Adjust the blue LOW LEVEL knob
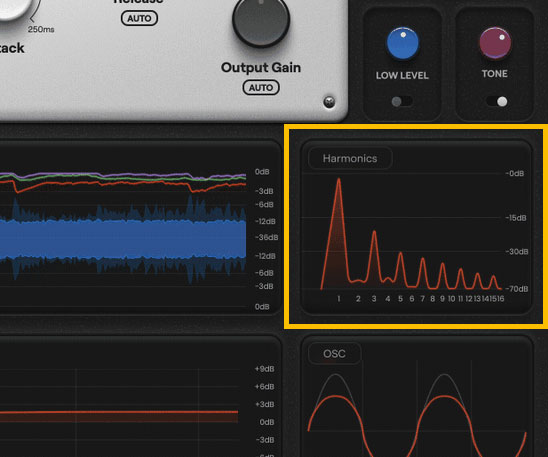Image resolution: width=548 pixels, height=457 pixels. [402, 44]
